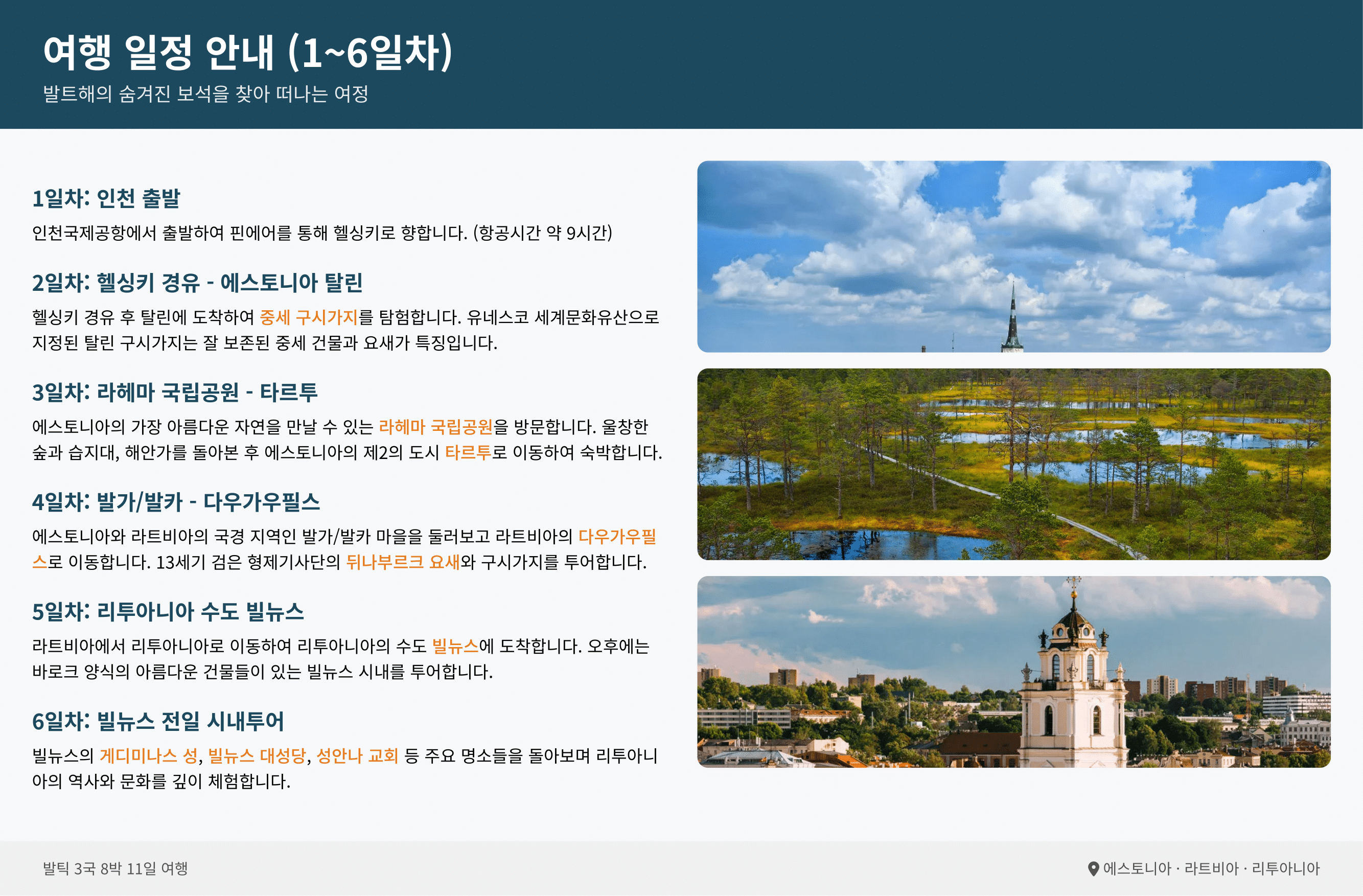Click highlighted '다우가우필' at the line end
1363x896 pixels.
pyautogui.click(x=617, y=536)
